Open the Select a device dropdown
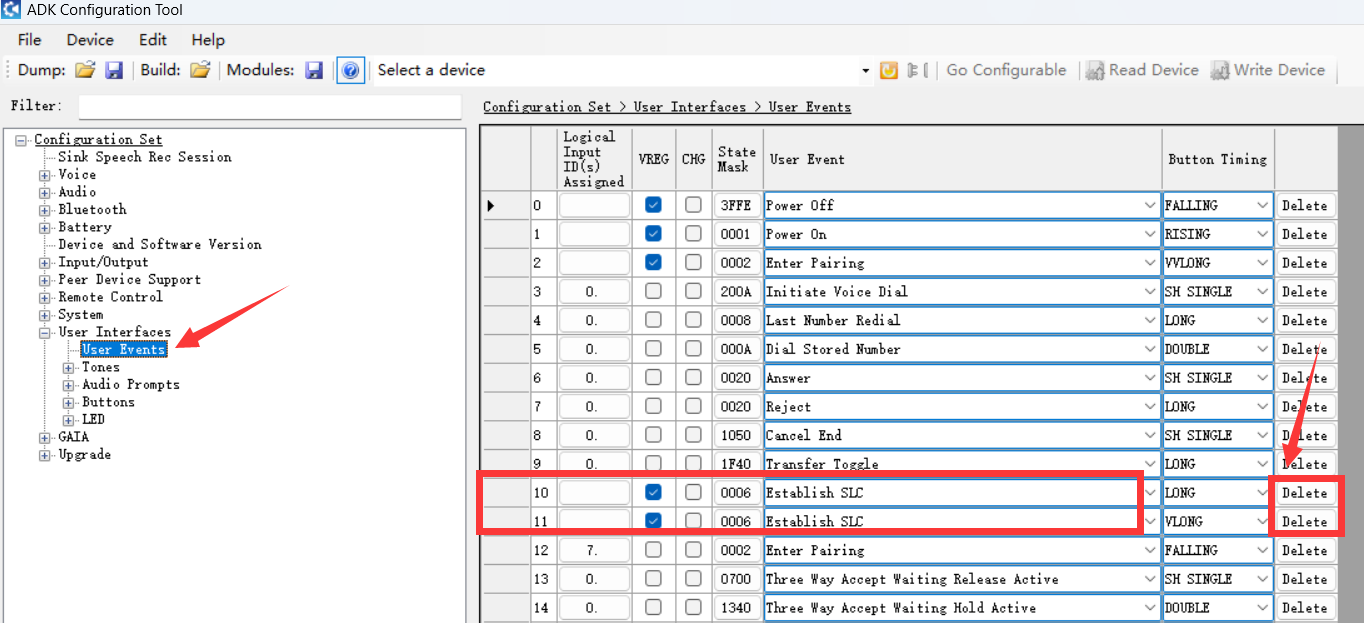This screenshot has height=623, width=1364. (865, 70)
